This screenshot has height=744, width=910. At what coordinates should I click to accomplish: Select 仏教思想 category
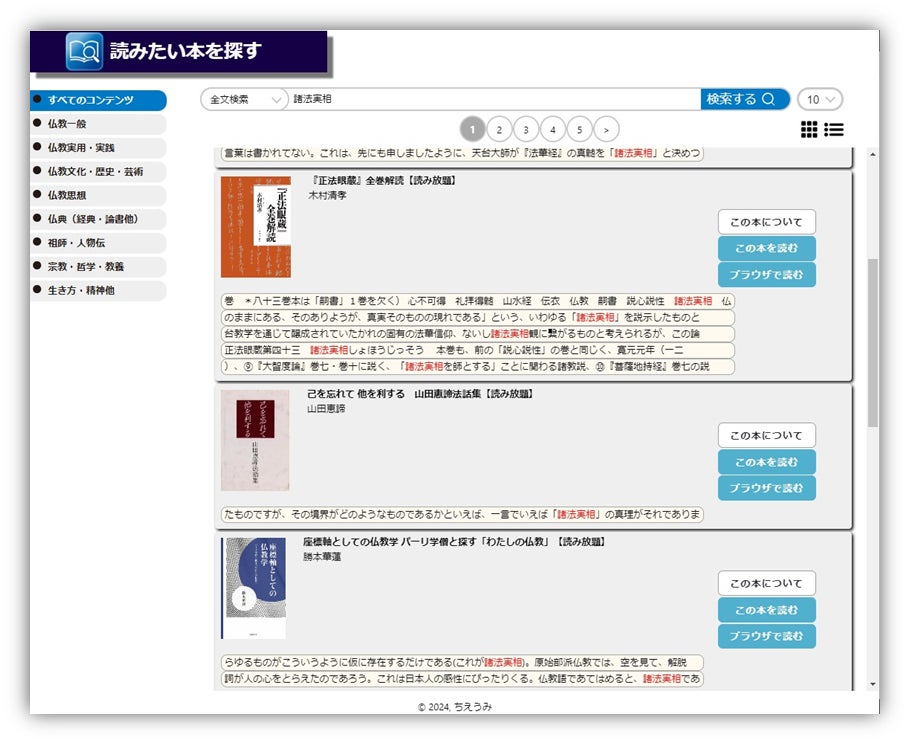tap(98, 195)
